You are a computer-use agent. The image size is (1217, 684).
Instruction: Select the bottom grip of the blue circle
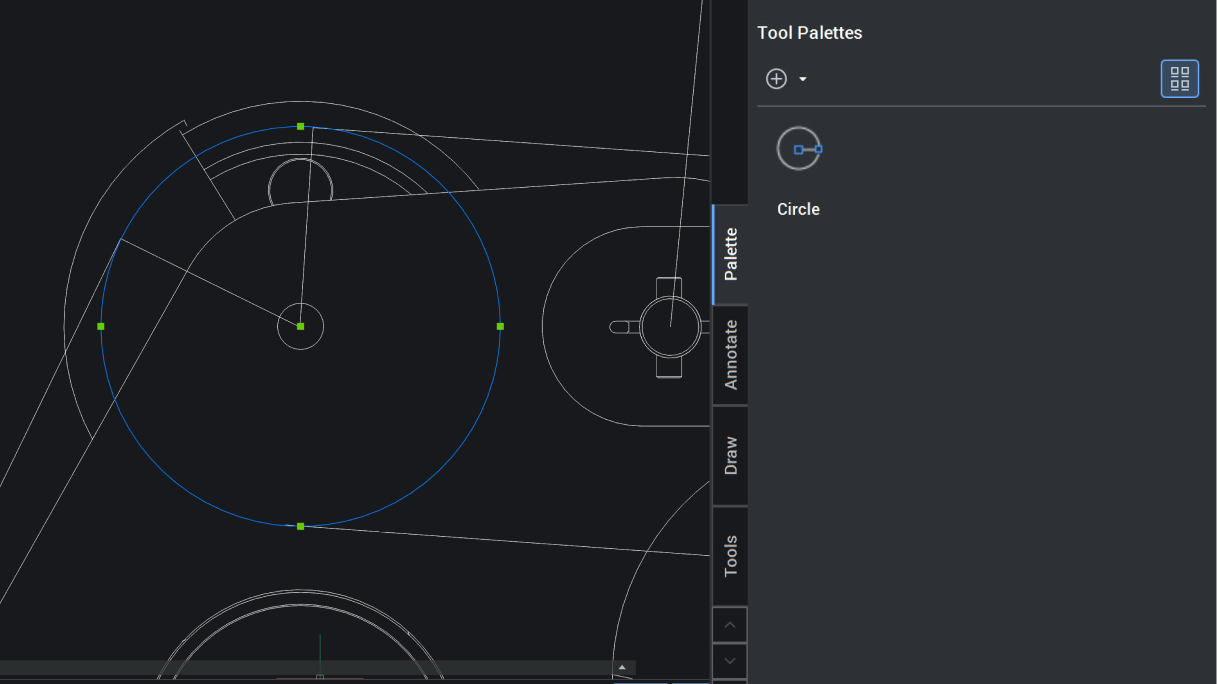pyautogui.click(x=300, y=526)
